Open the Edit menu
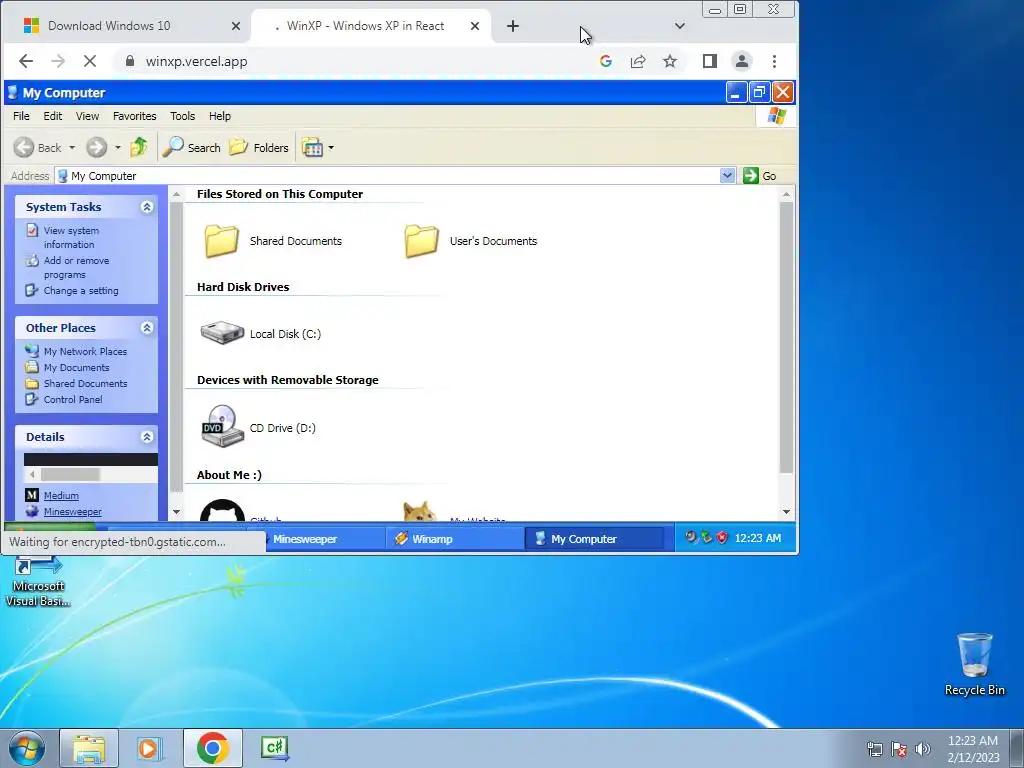This screenshot has height=768, width=1024. coord(53,116)
